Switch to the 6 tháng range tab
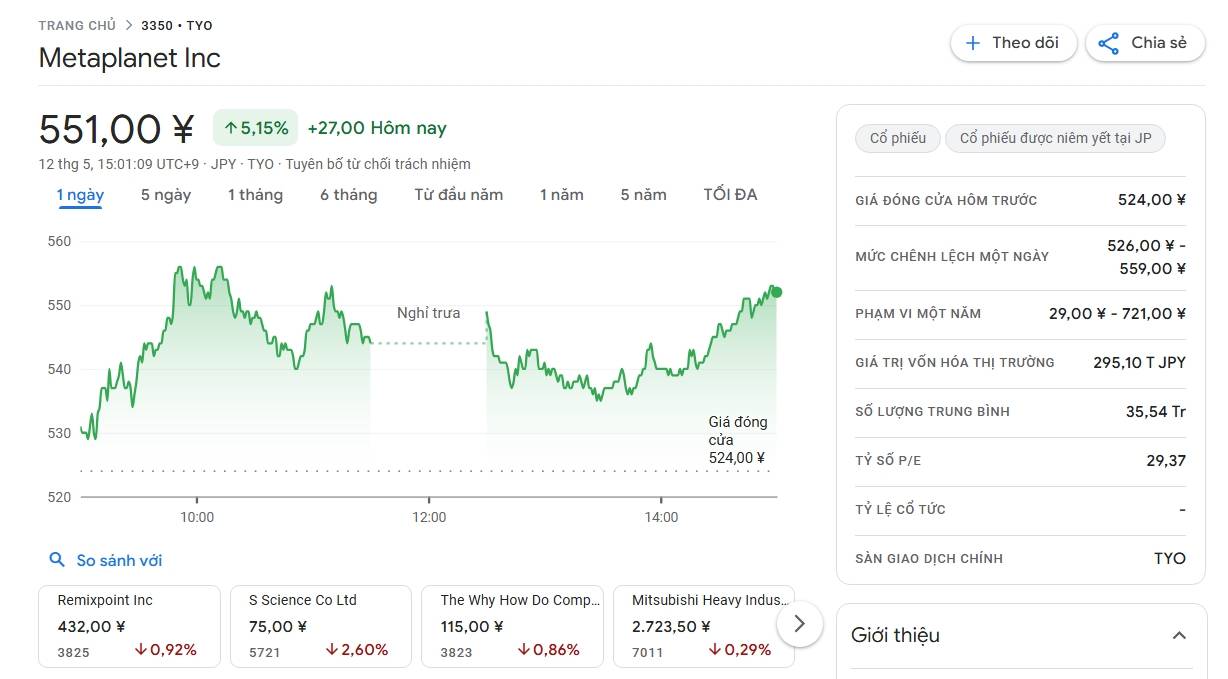 pyautogui.click(x=349, y=195)
